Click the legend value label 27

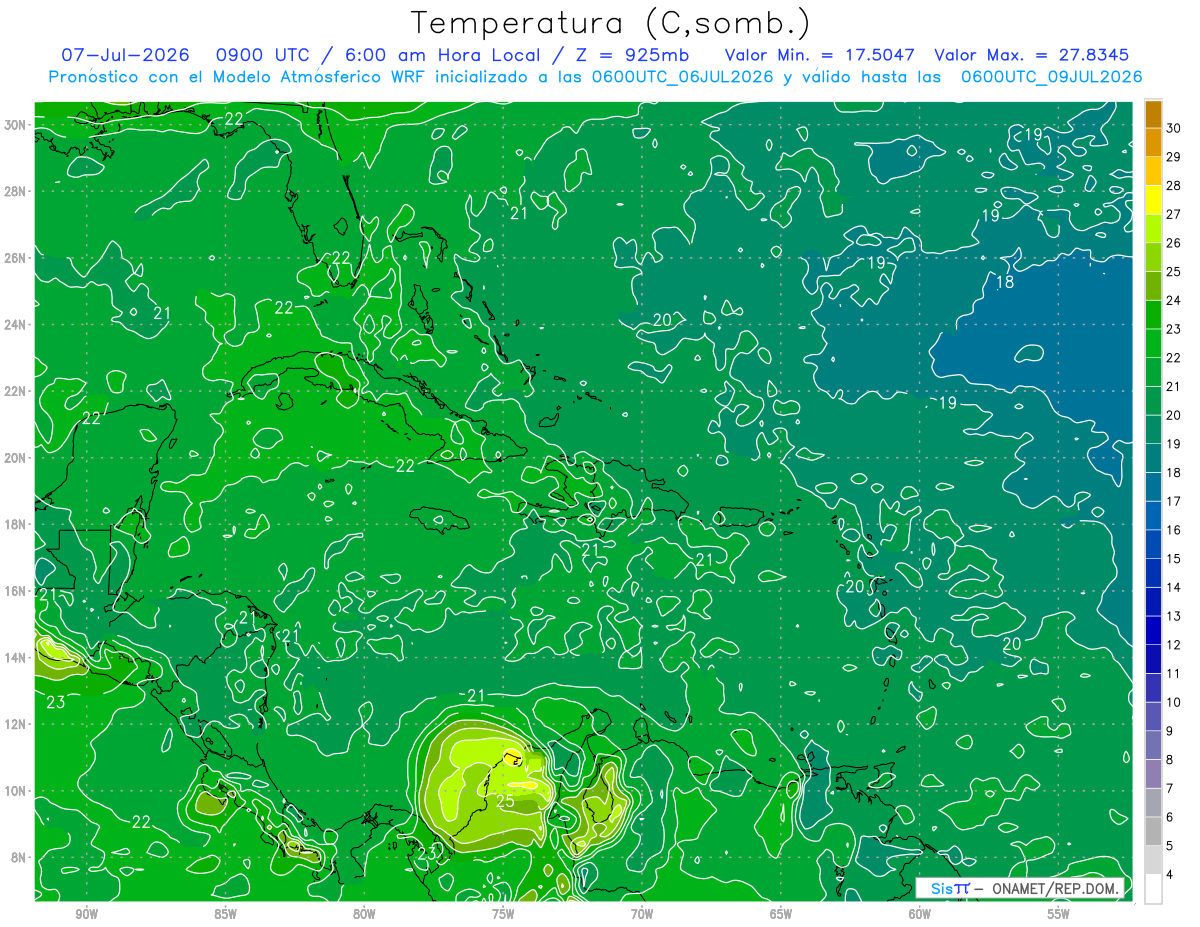[x=1174, y=214]
